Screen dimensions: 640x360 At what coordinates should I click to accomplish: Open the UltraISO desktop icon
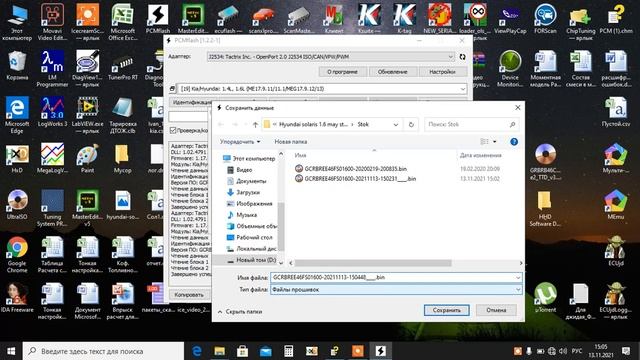coord(17,205)
